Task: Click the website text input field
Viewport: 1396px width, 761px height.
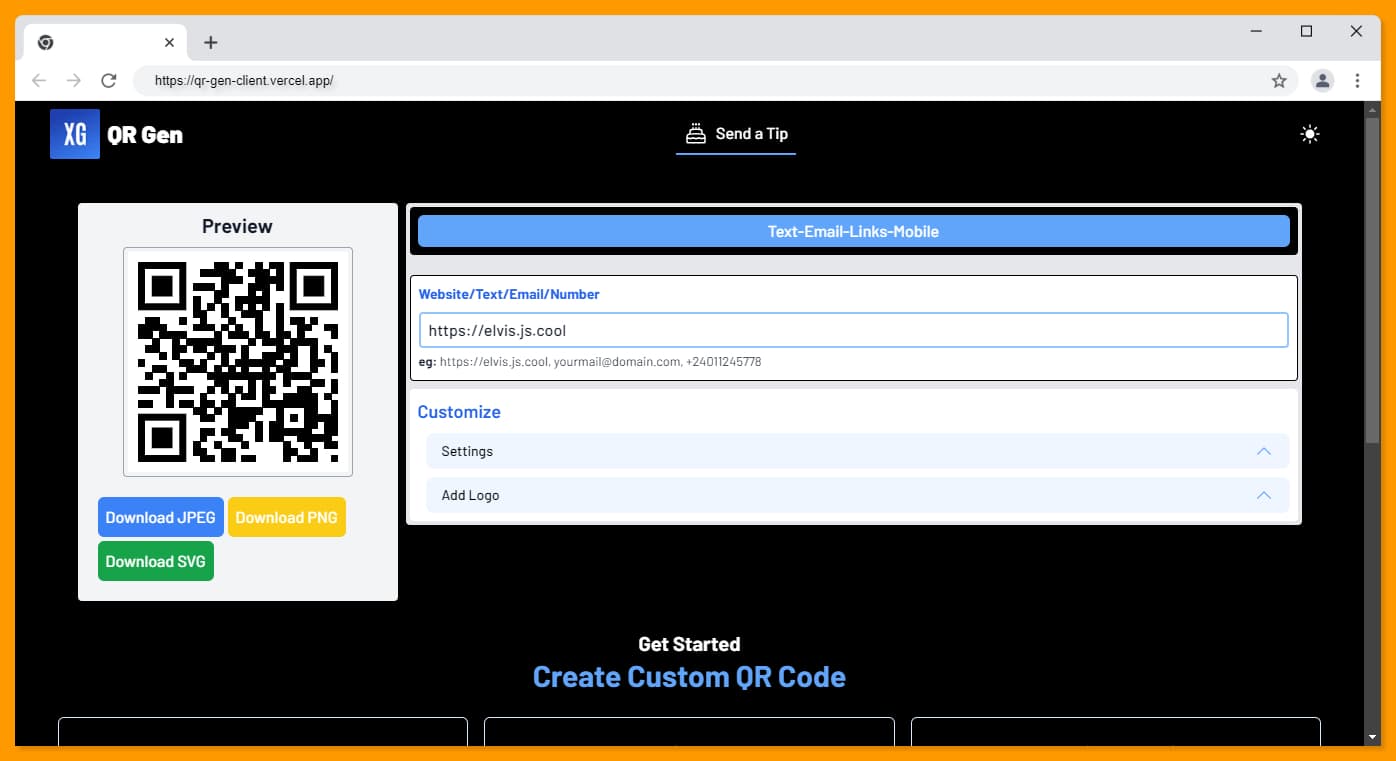Action: click(x=853, y=330)
